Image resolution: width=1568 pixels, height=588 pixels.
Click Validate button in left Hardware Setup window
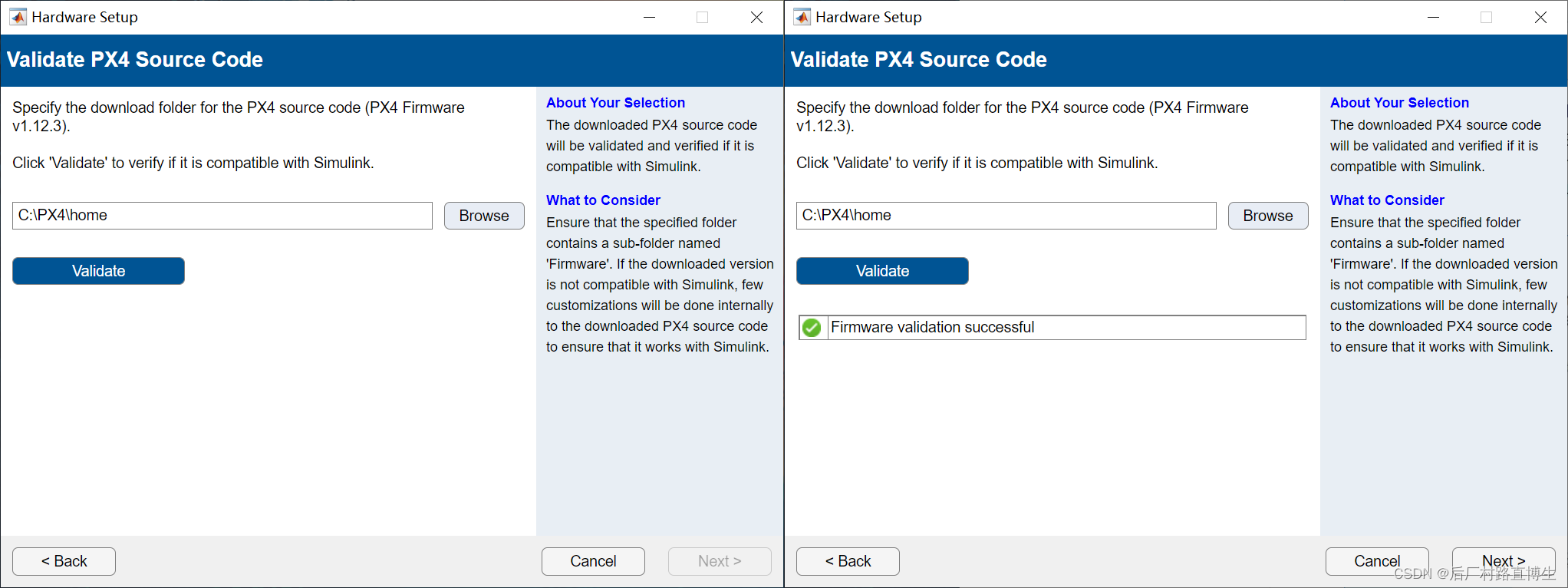tap(98, 271)
